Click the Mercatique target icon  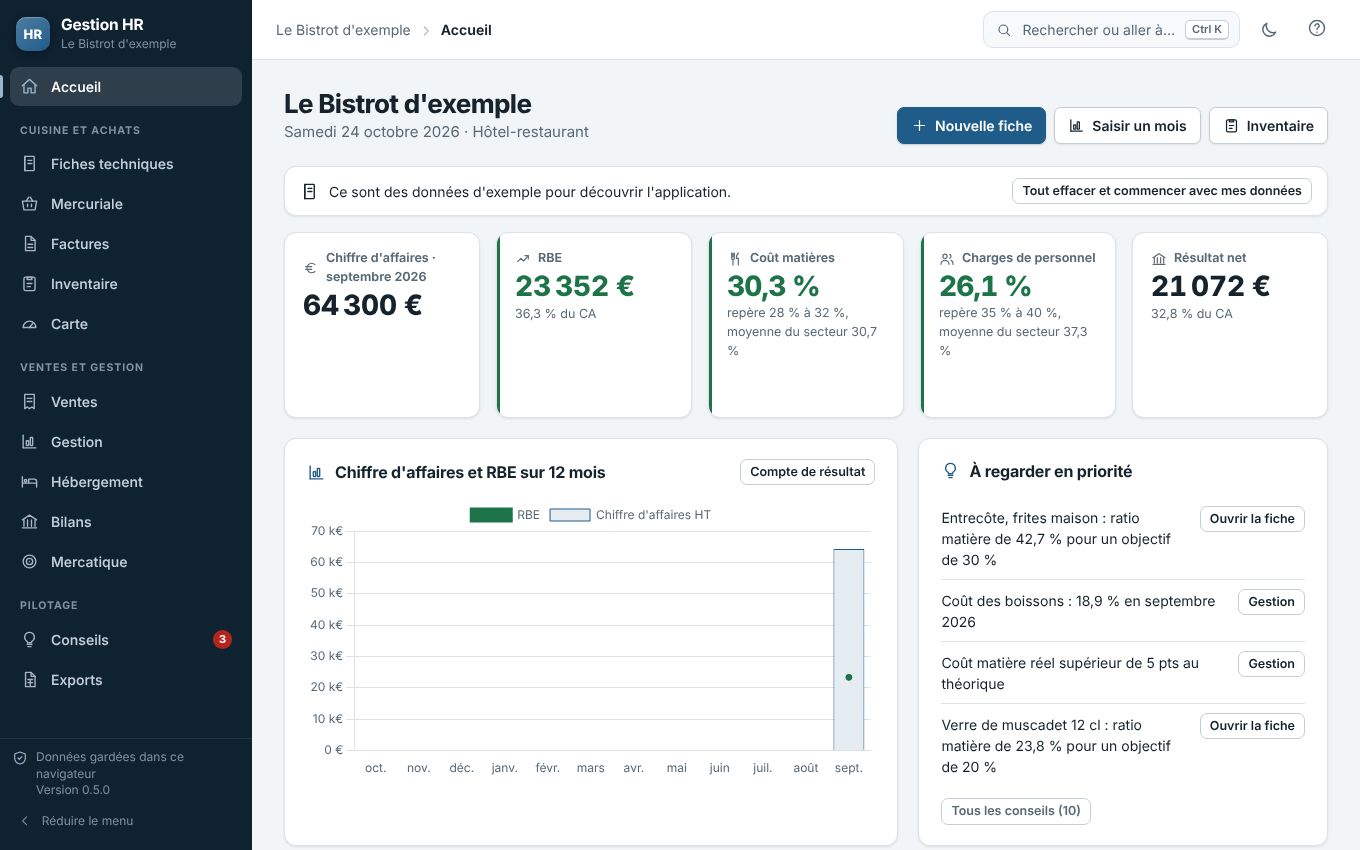point(30,562)
